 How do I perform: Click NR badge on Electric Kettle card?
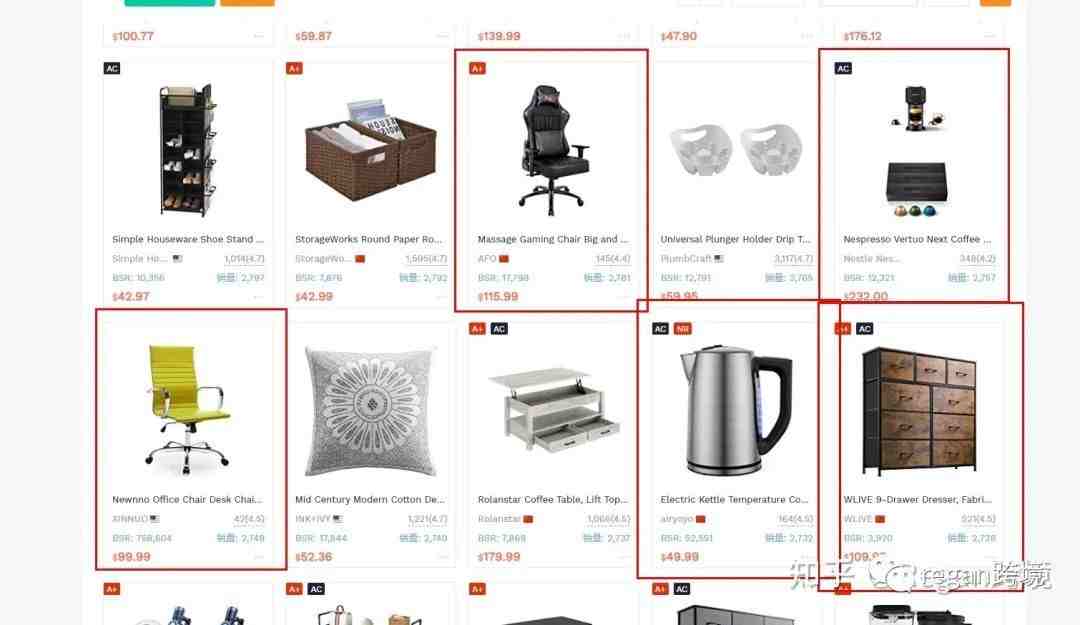pos(682,329)
